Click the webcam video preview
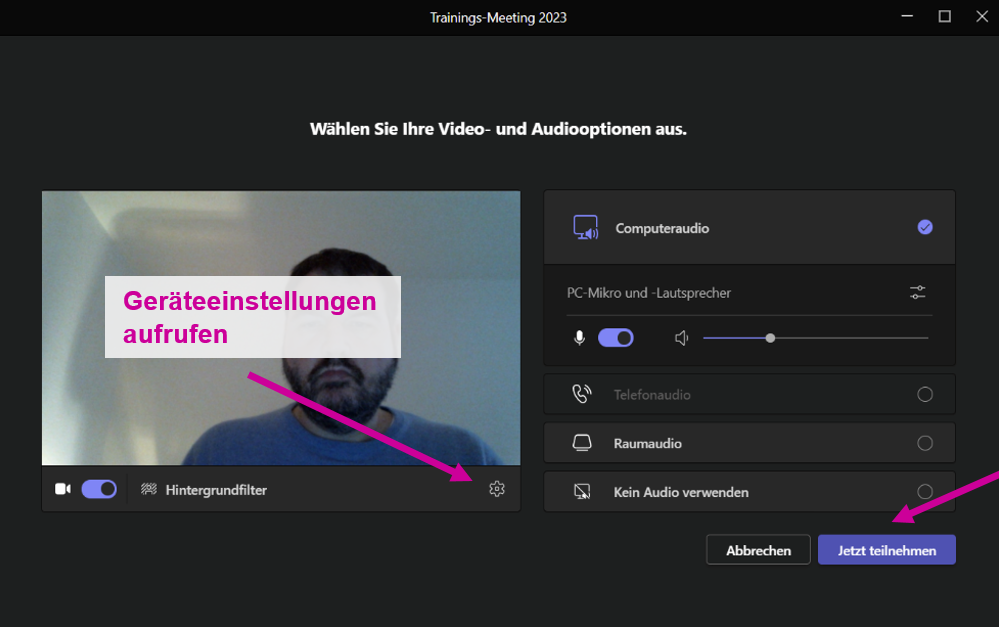The image size is (999, 627). point(281,328)
